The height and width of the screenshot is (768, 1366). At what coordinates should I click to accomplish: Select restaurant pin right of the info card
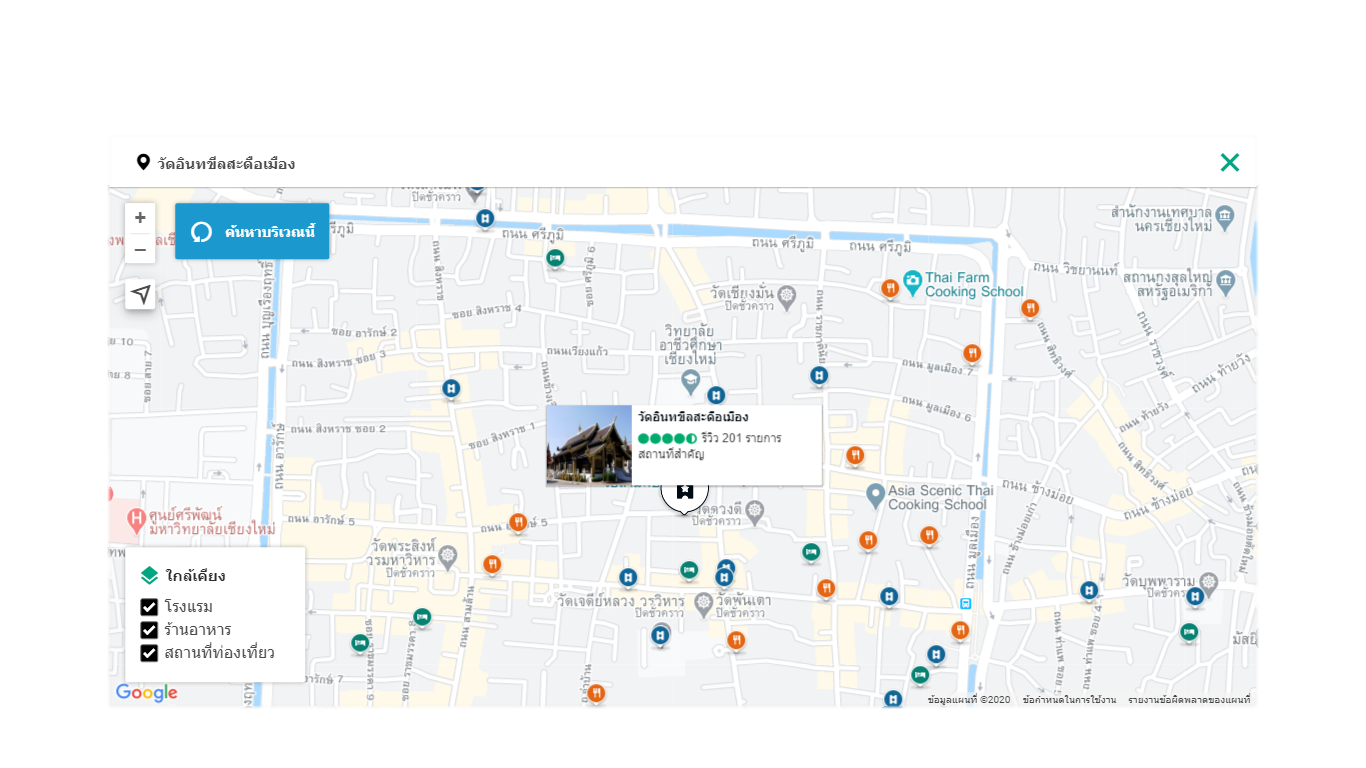(854, 456)
